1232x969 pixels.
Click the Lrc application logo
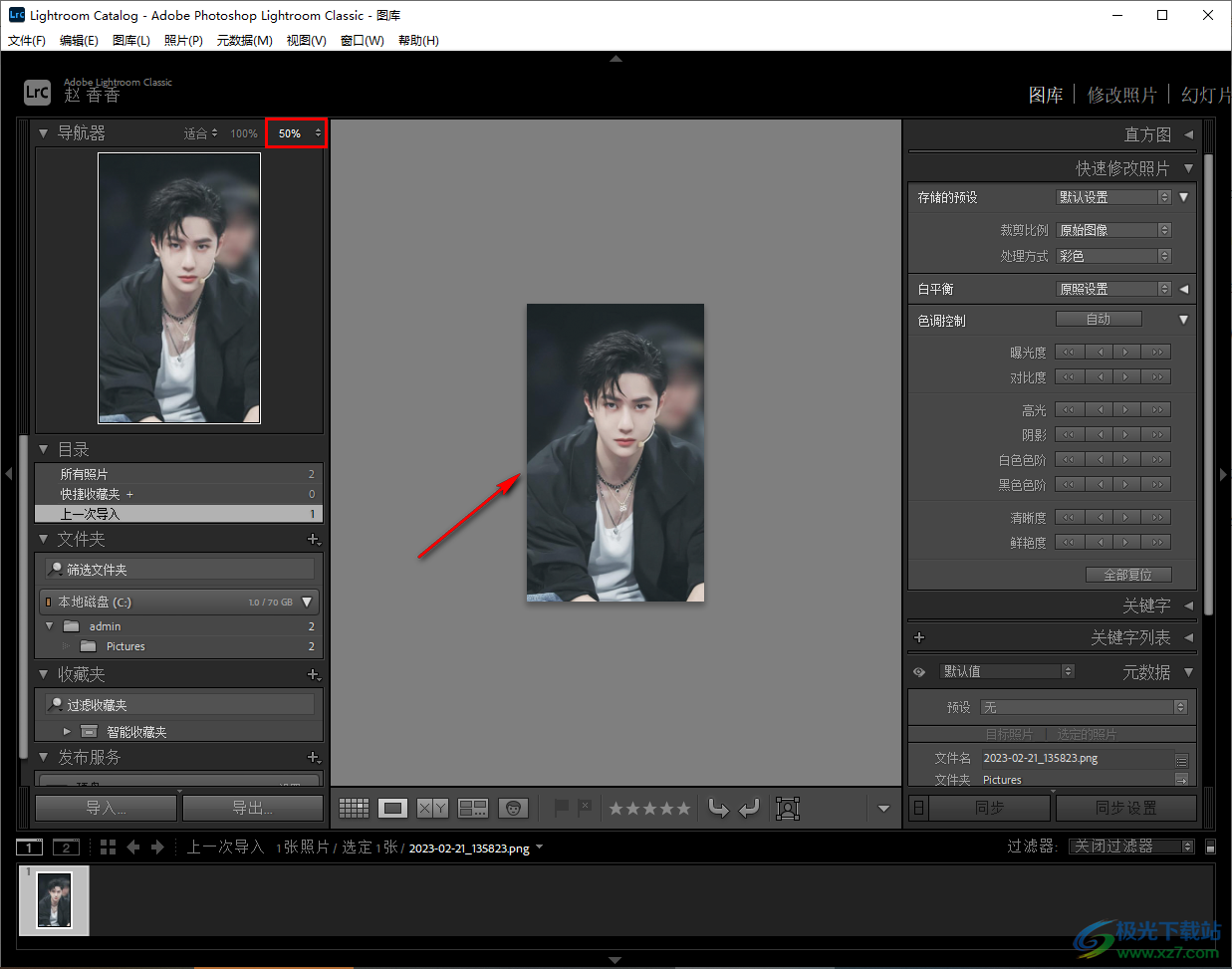[37, 93]
